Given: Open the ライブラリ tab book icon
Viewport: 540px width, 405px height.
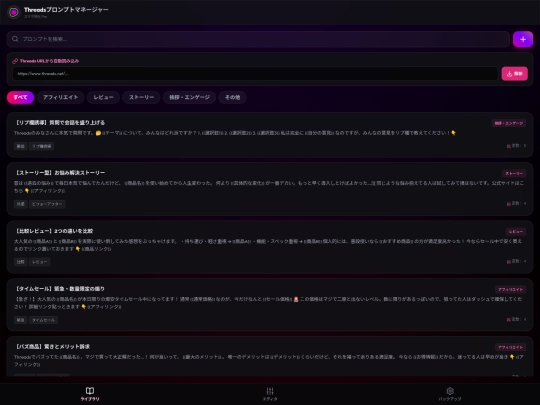Looking at the screenshot, I should click(x=90, y=391).
